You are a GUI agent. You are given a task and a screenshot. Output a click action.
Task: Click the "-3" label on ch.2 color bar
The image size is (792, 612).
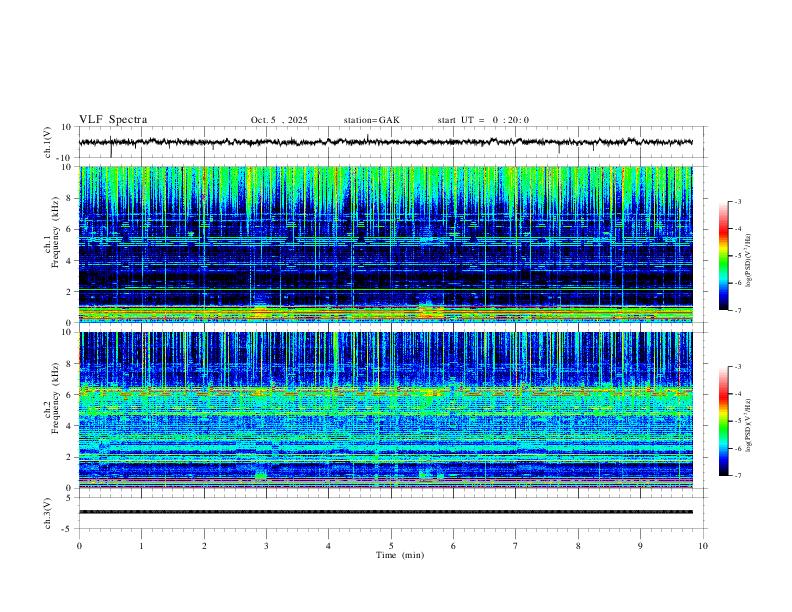(x=738, y=367)
